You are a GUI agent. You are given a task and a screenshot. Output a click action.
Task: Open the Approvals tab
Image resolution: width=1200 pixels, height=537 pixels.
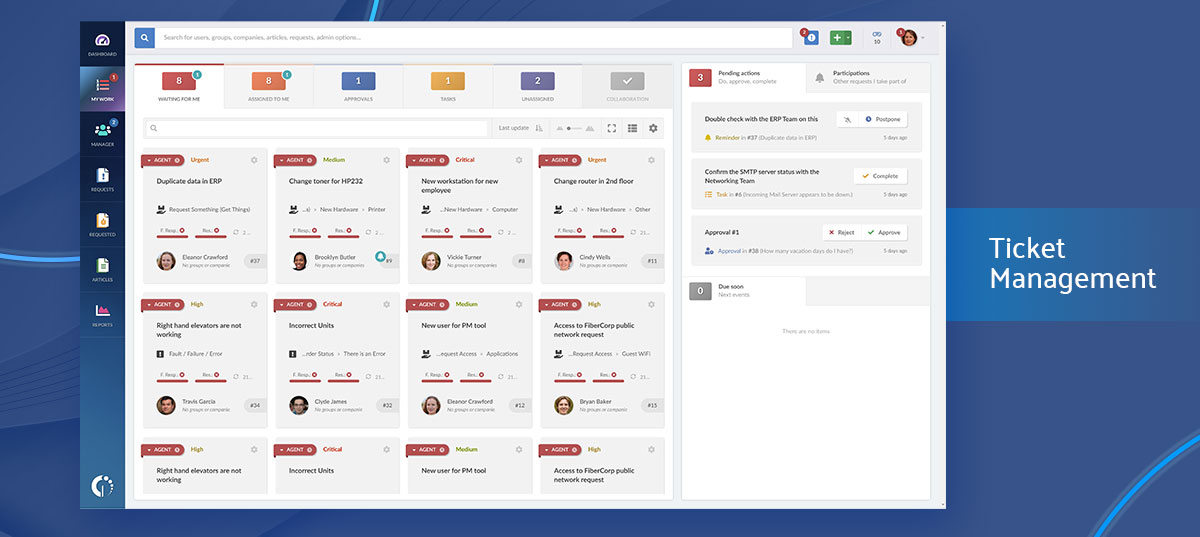coord(358,86)
